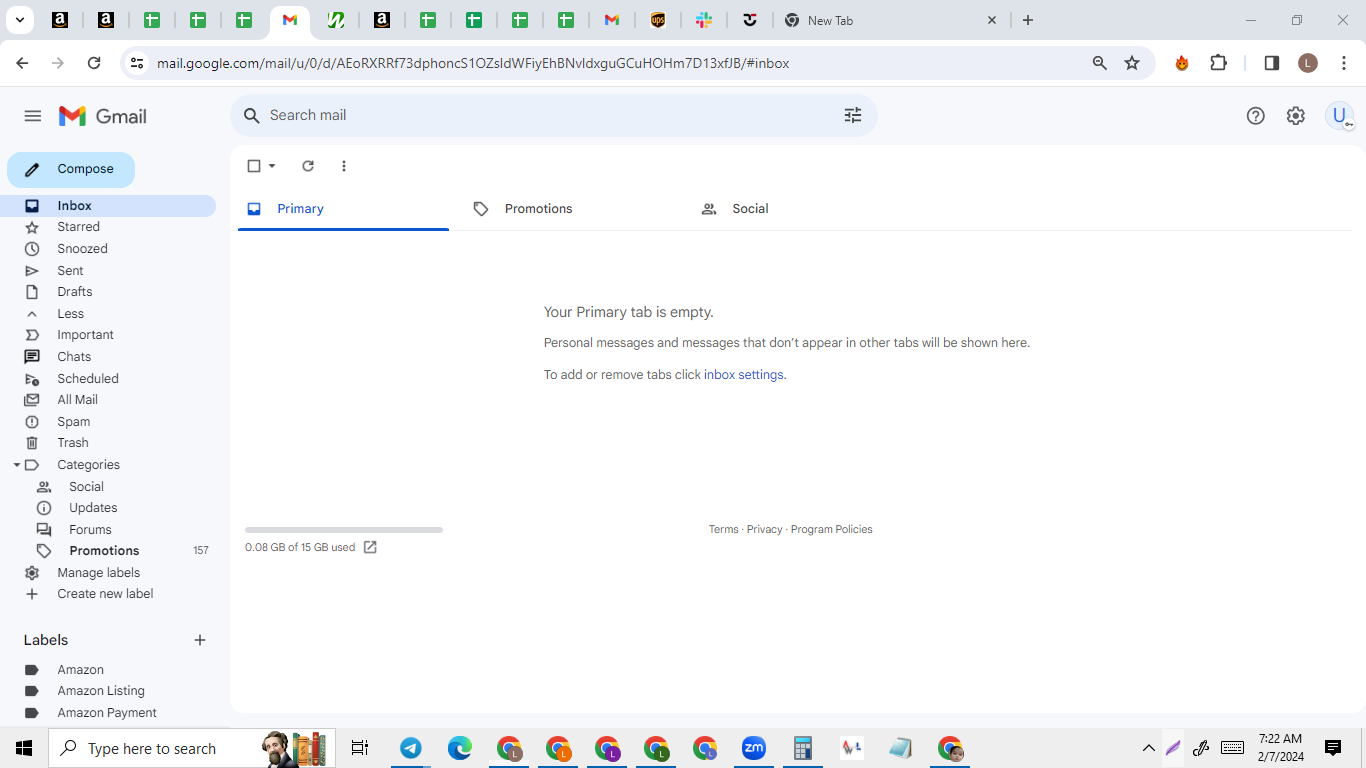
Task: Switch to the New Tab browser tab
Action: click(x=890, y=20)
